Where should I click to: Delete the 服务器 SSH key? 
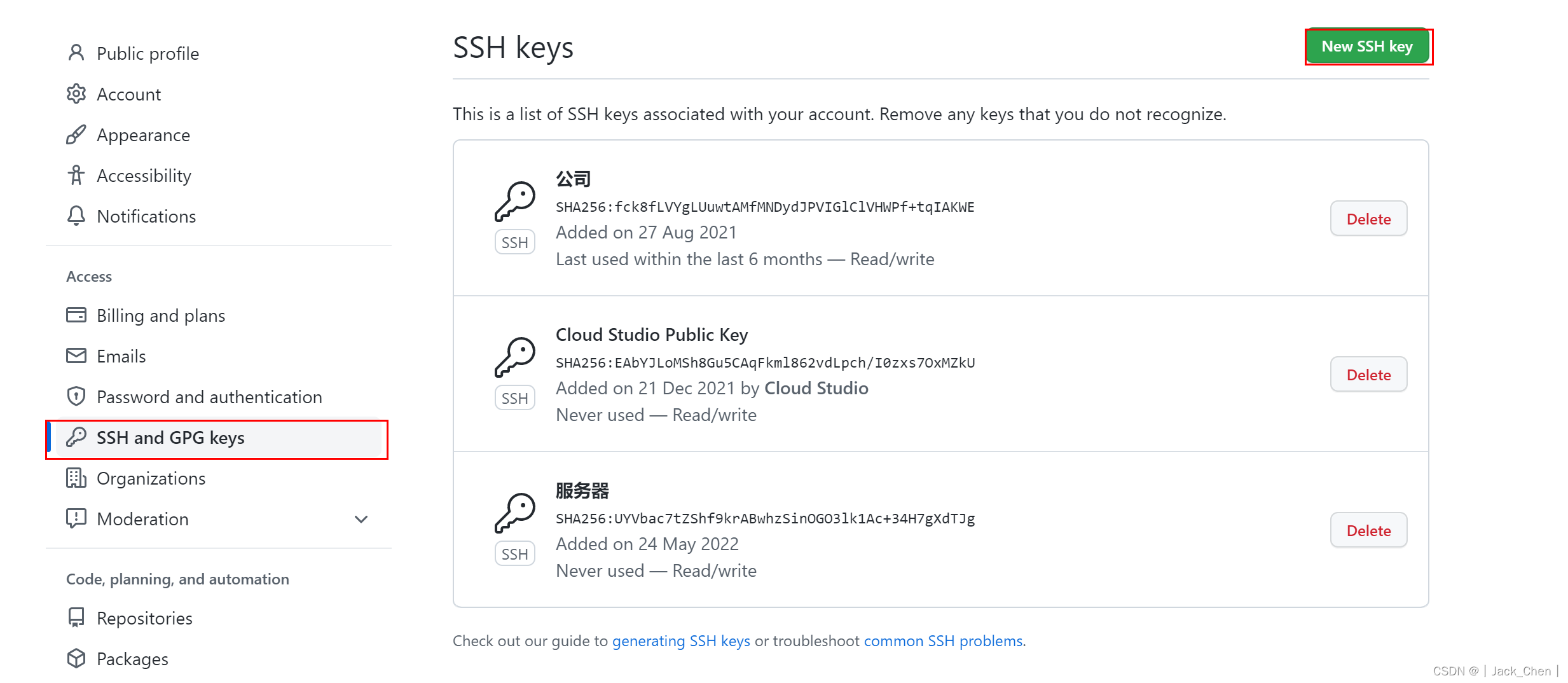[1368, 530]
